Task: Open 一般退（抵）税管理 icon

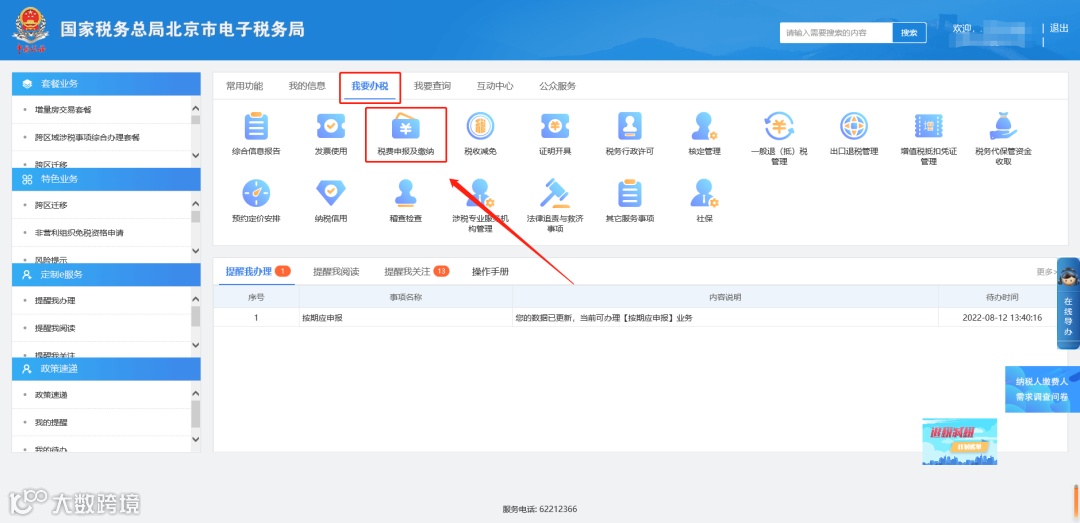Action: pos(779,126)
